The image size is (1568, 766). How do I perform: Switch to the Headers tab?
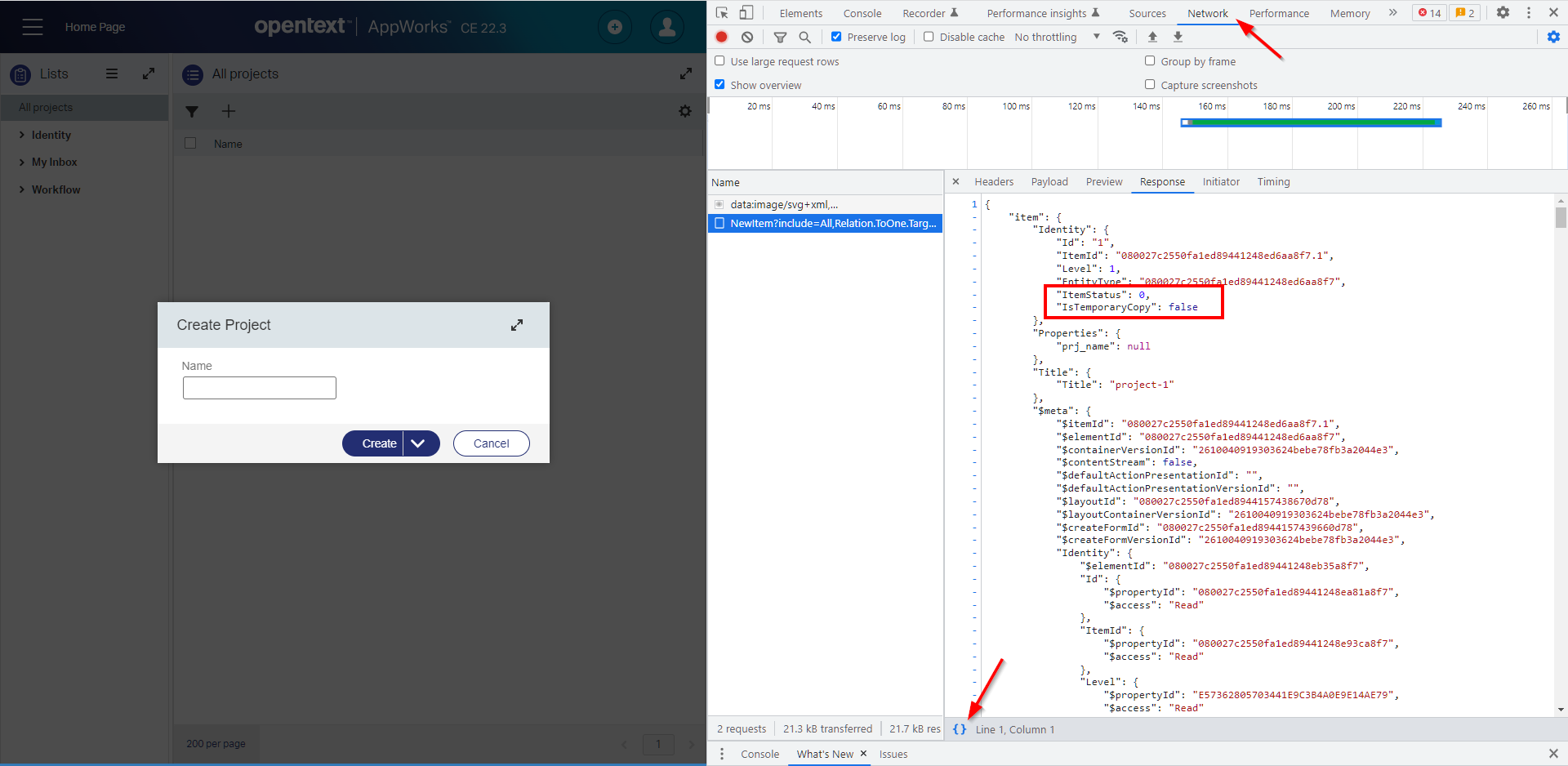coord(993,182)
